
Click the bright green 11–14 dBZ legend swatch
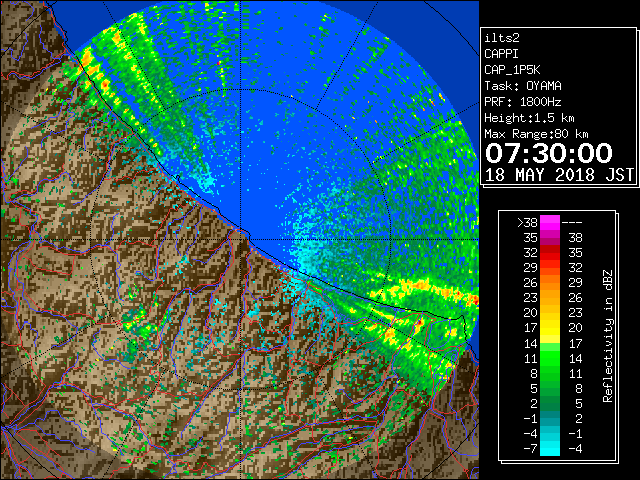click(550, 358)
